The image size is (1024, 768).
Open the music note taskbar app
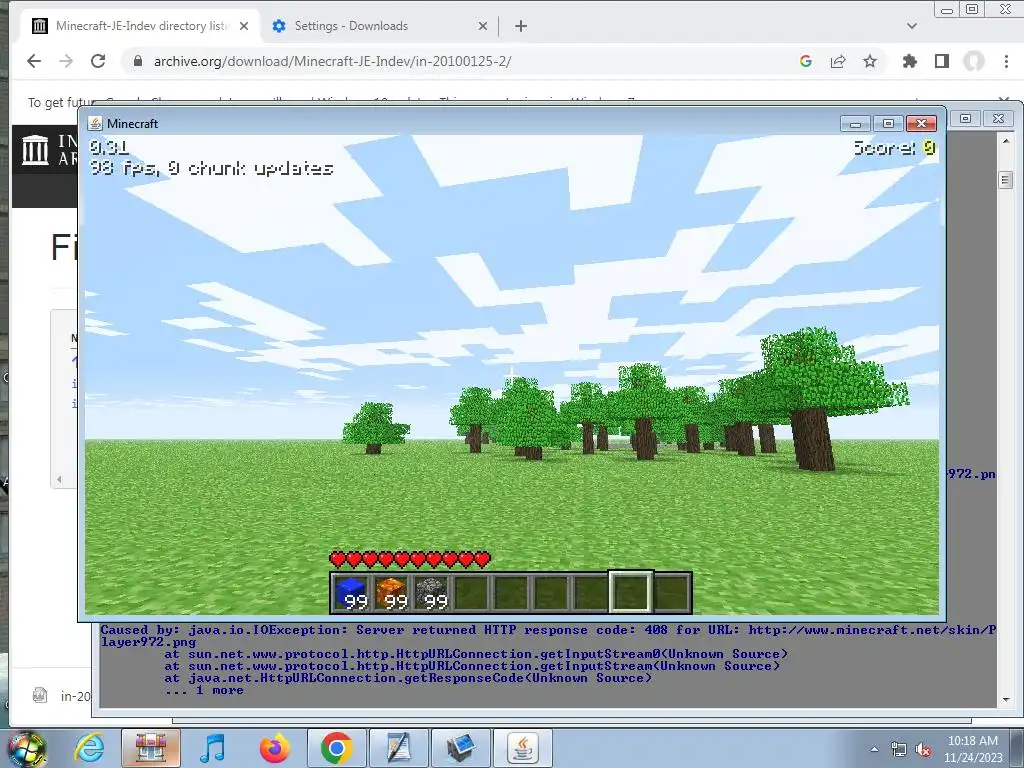tap(212, 748)
